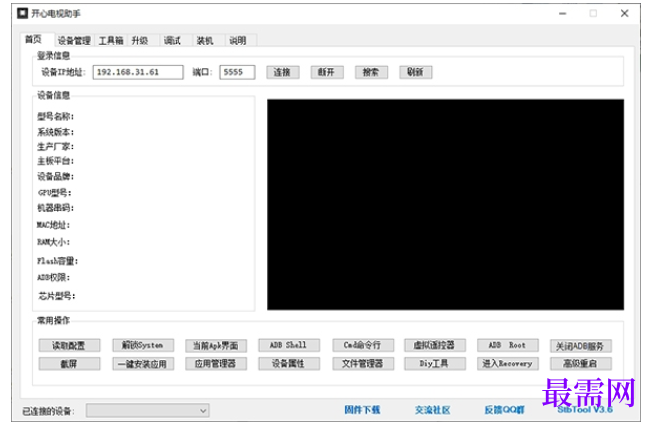654x424 pixels.
Task: Open the 反馈QQ群 link
Action: pos(504,410)
